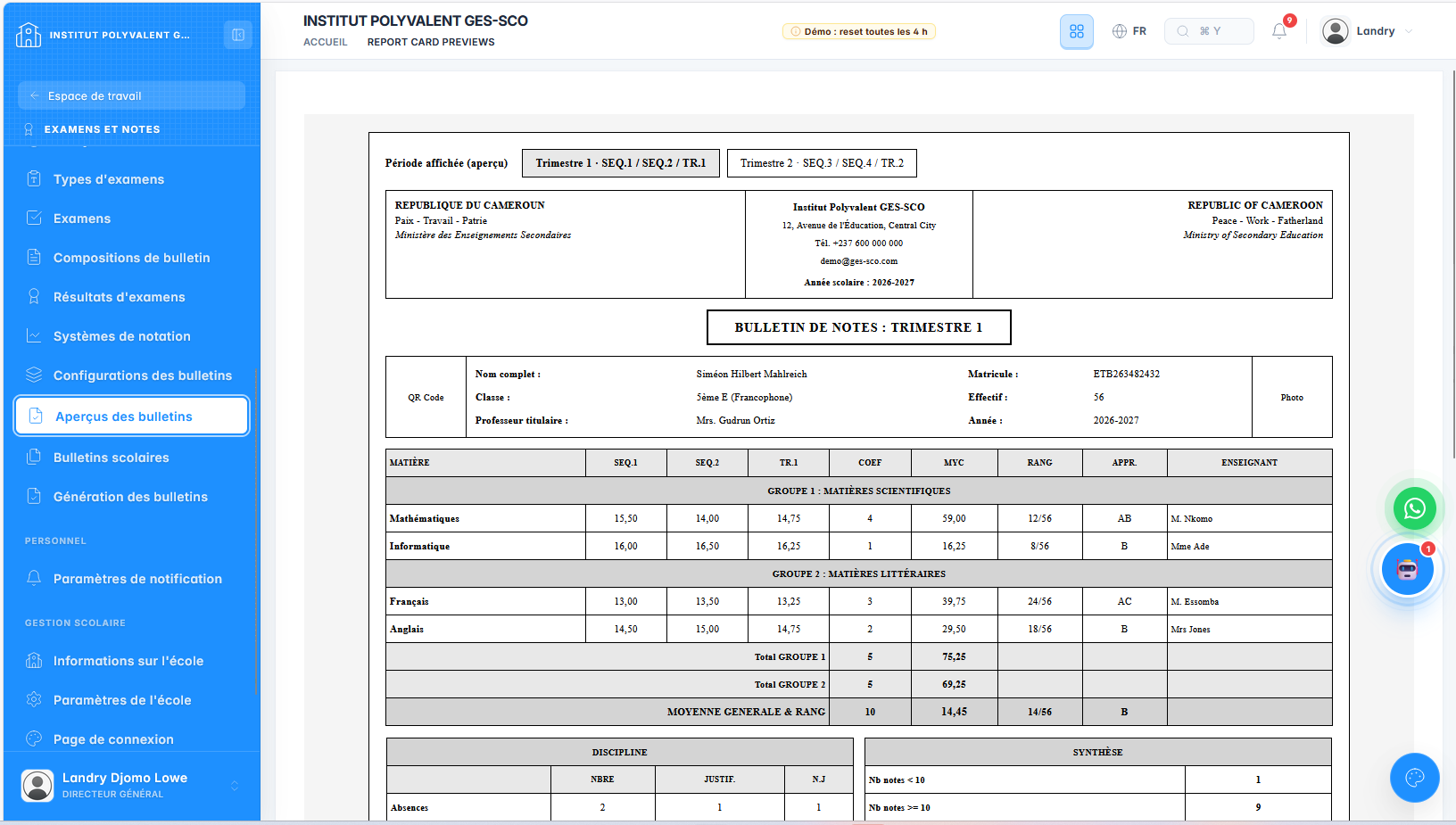The height and width of the screenshot is (825, 1456).
Task: Click Types d'examens clipboard icon
Action: [34, 178]
